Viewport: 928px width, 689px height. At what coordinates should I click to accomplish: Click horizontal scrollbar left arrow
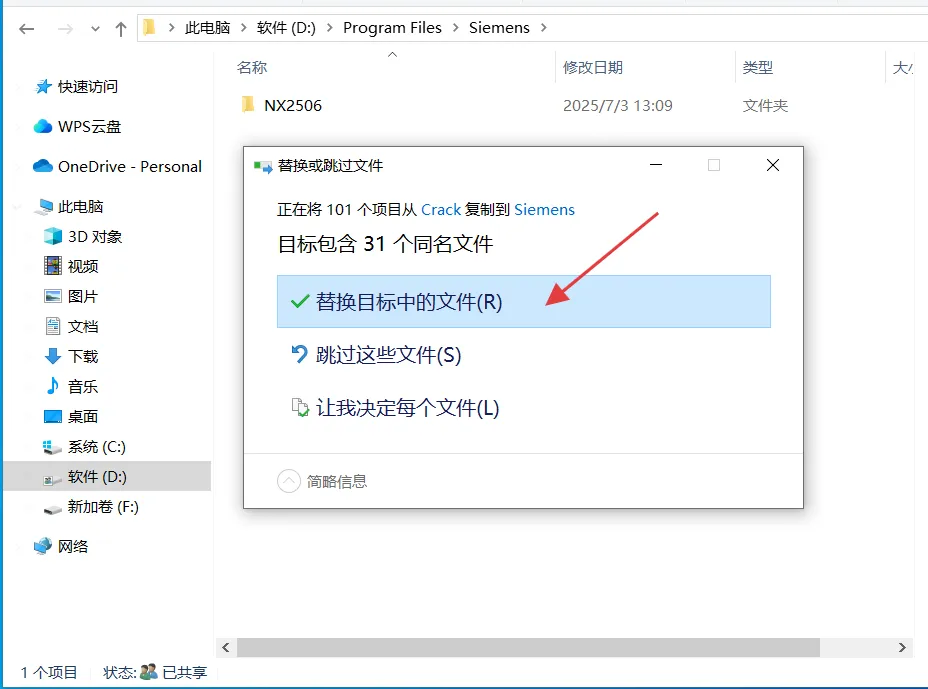[x=225, y=648]
